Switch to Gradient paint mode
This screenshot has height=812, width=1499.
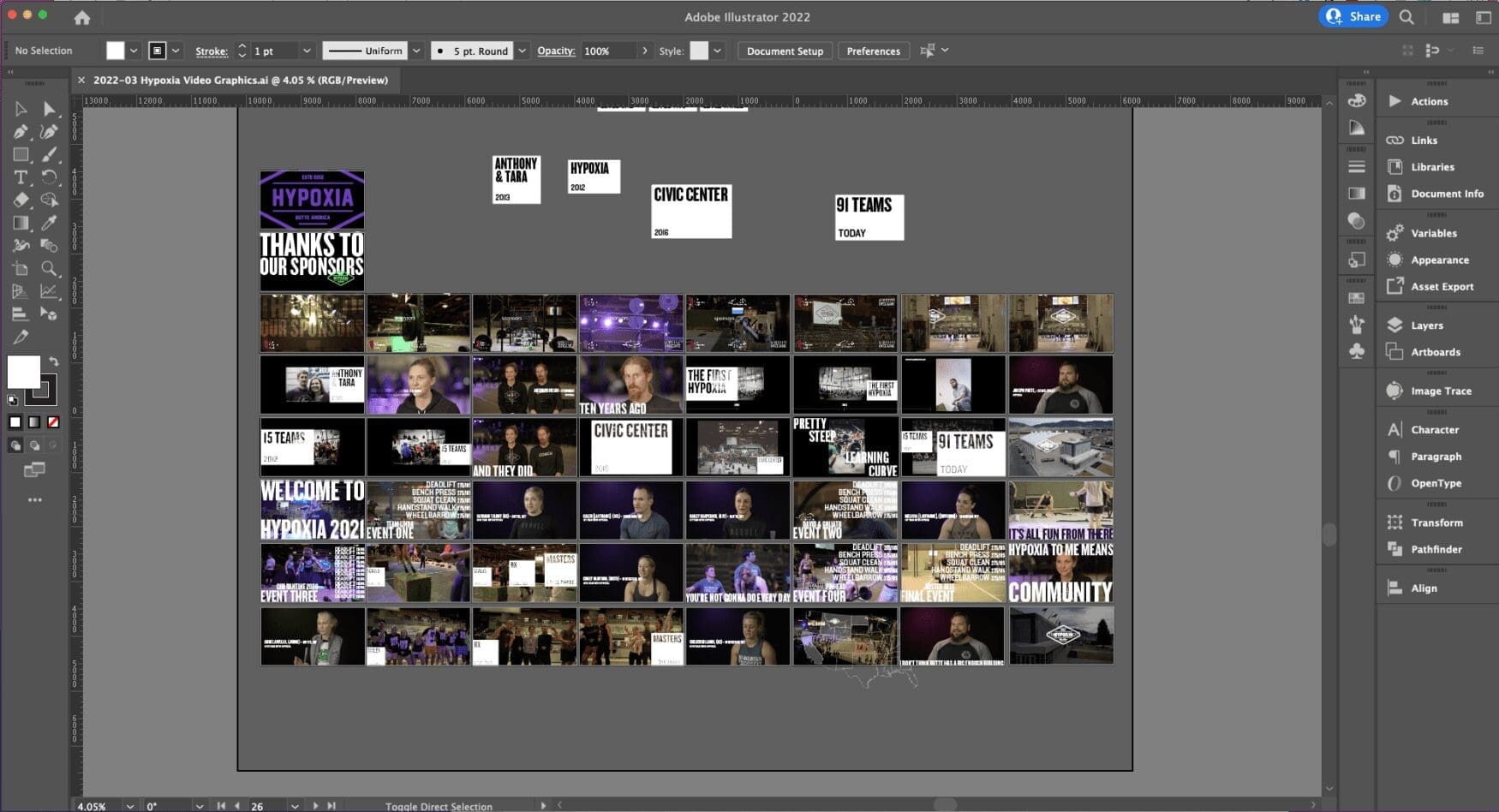coord(34,422)
